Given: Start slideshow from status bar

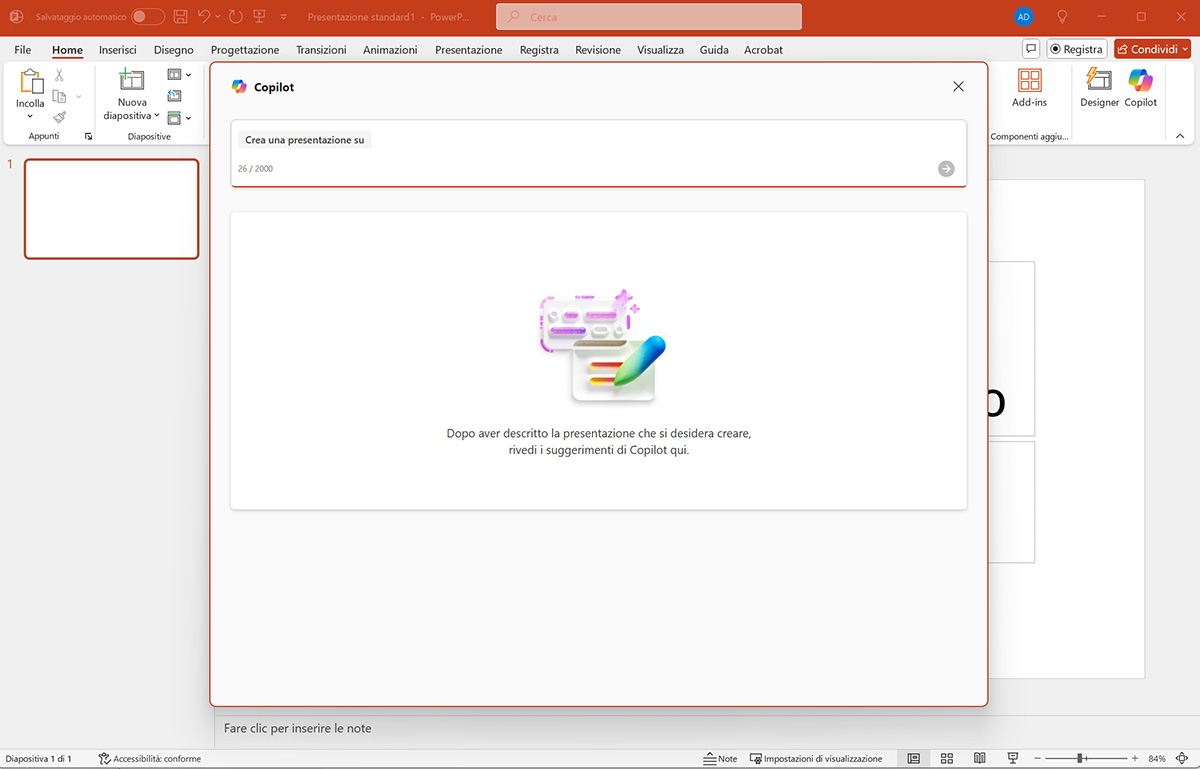Looking at the screenshot, I should point(1013,759).
